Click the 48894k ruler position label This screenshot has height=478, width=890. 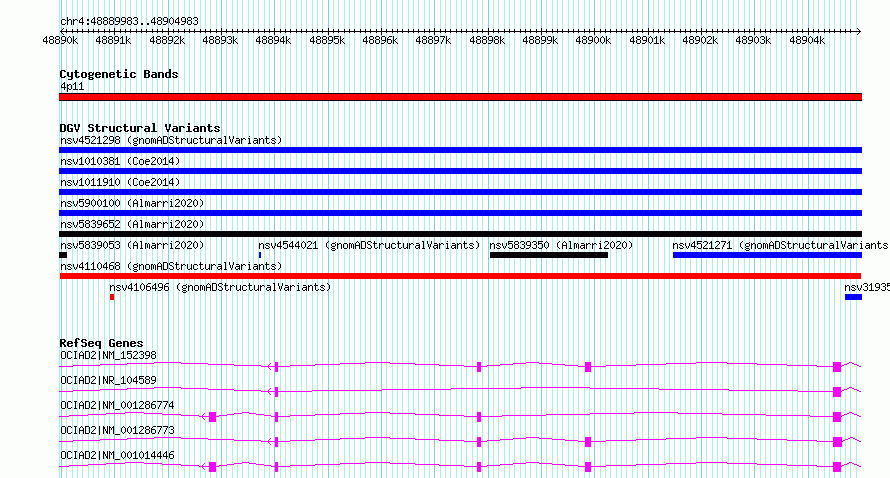pos(273,41)
